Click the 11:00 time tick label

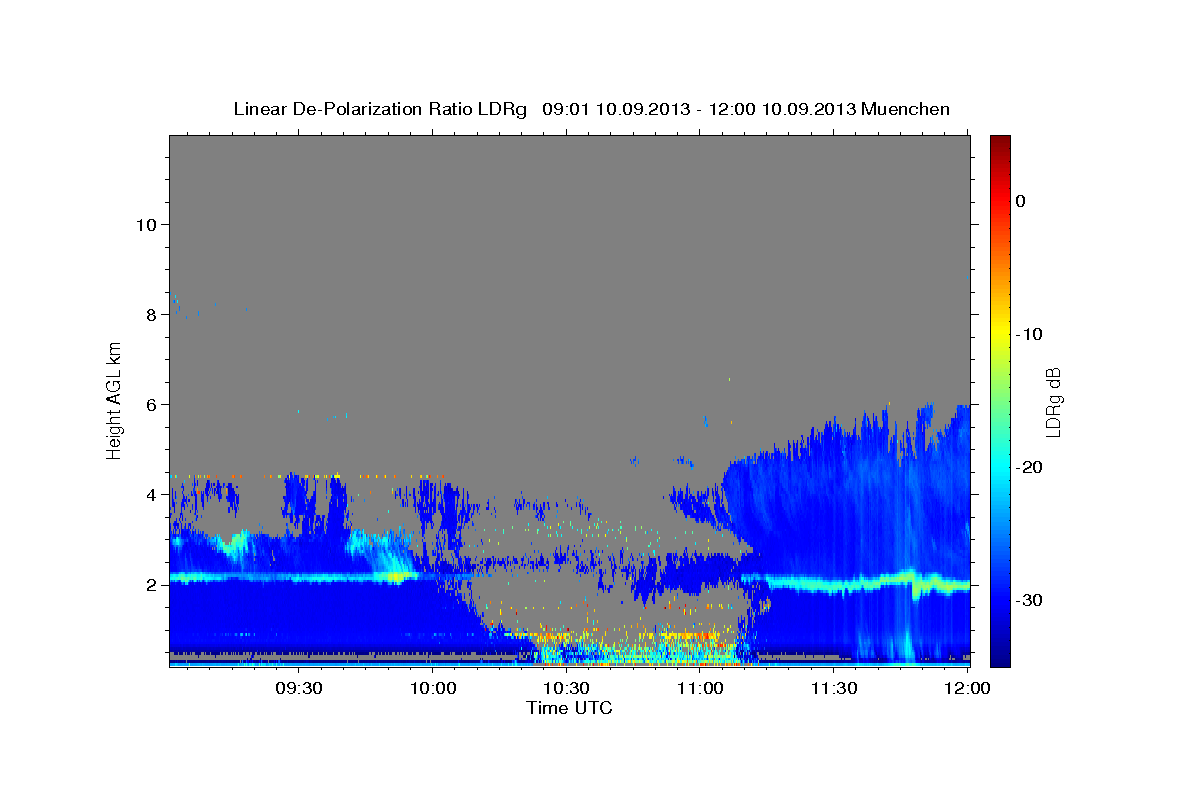coord(699,688)
